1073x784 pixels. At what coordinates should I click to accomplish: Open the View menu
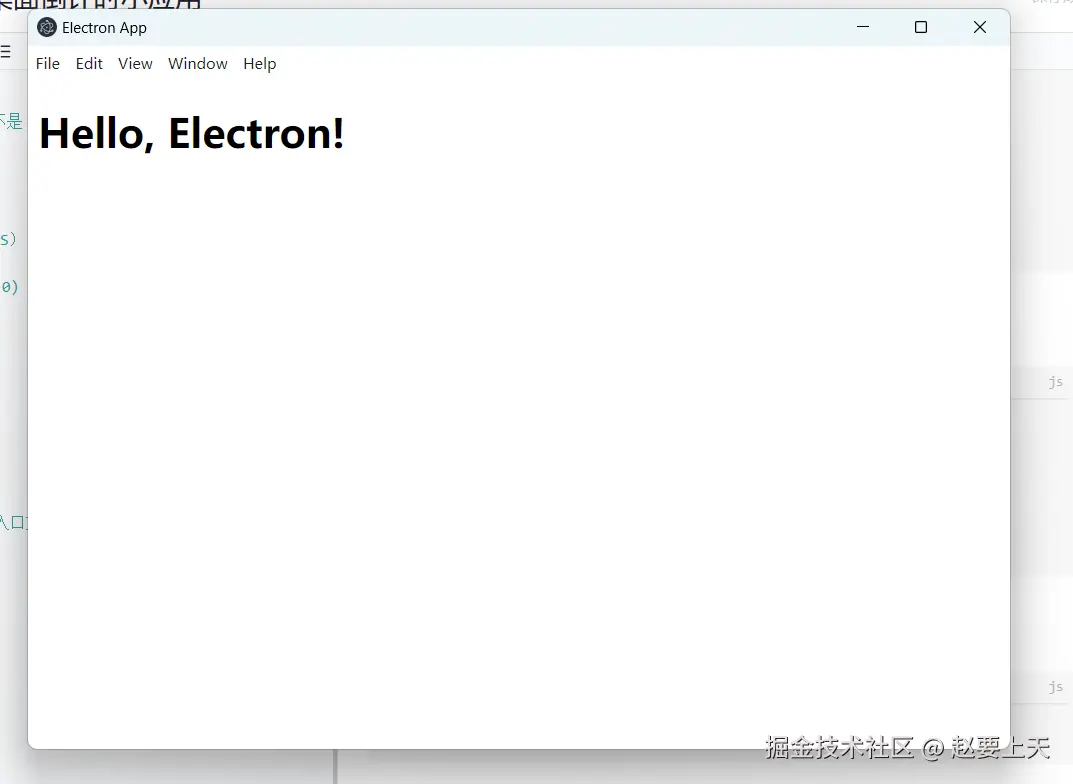tap(135, 64)
